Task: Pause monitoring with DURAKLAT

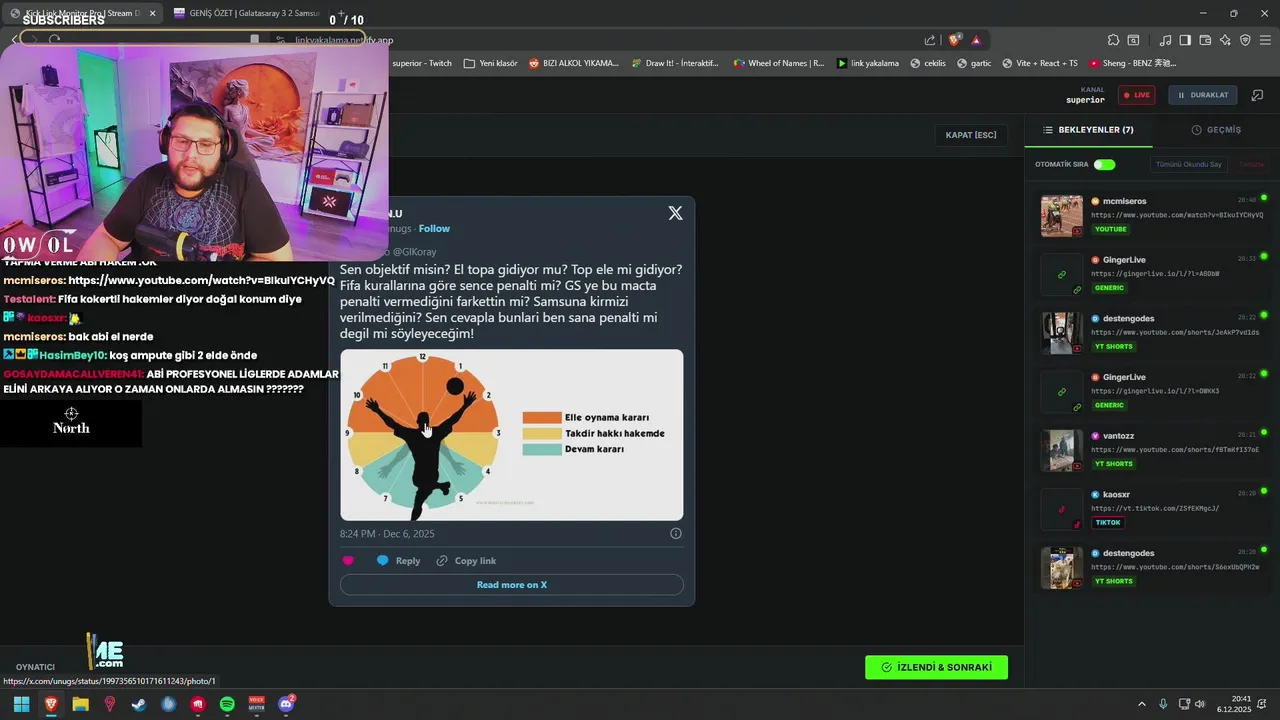Action: point(1202,95)
